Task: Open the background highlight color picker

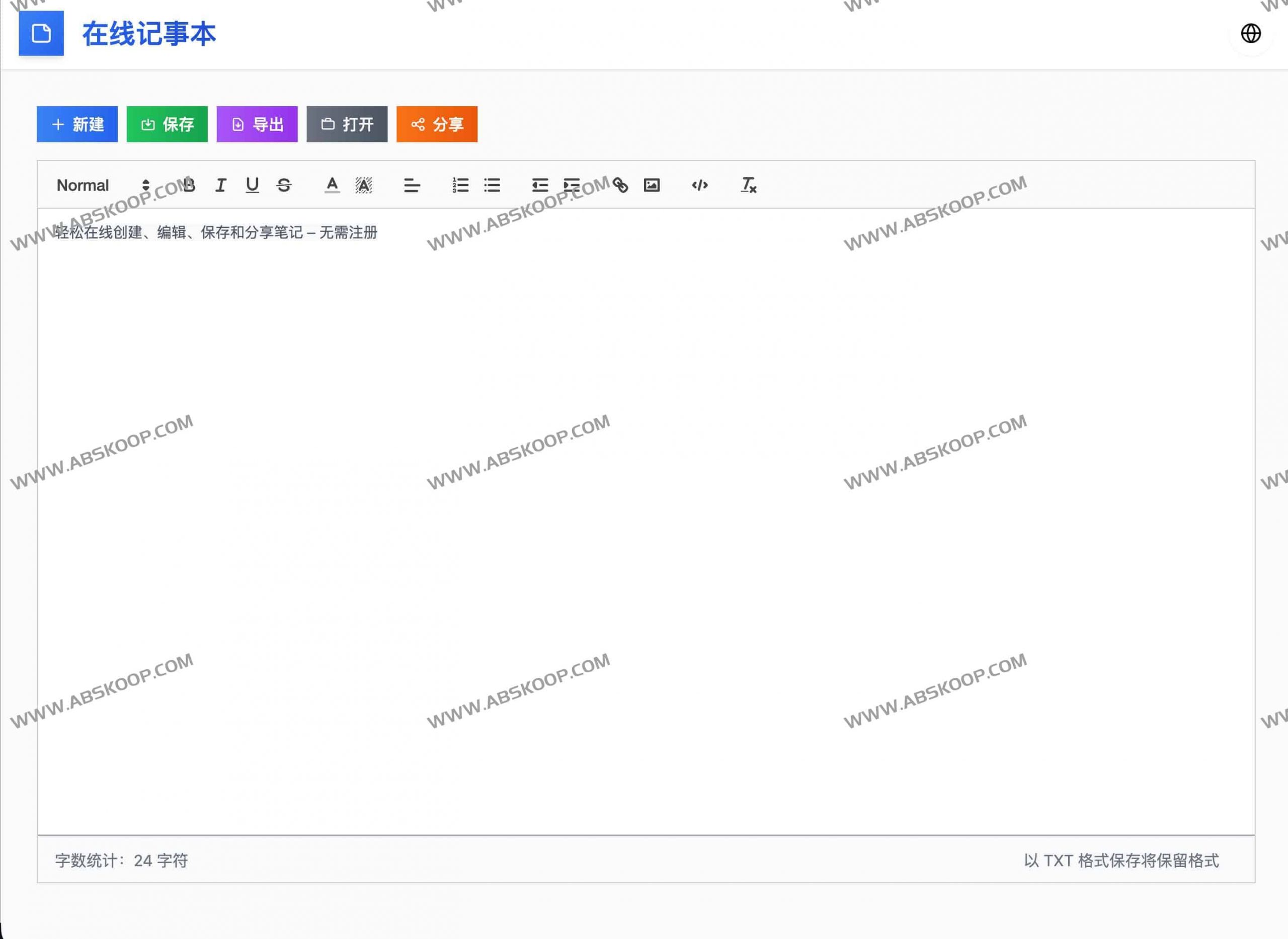Action: [x=364, y=185]
